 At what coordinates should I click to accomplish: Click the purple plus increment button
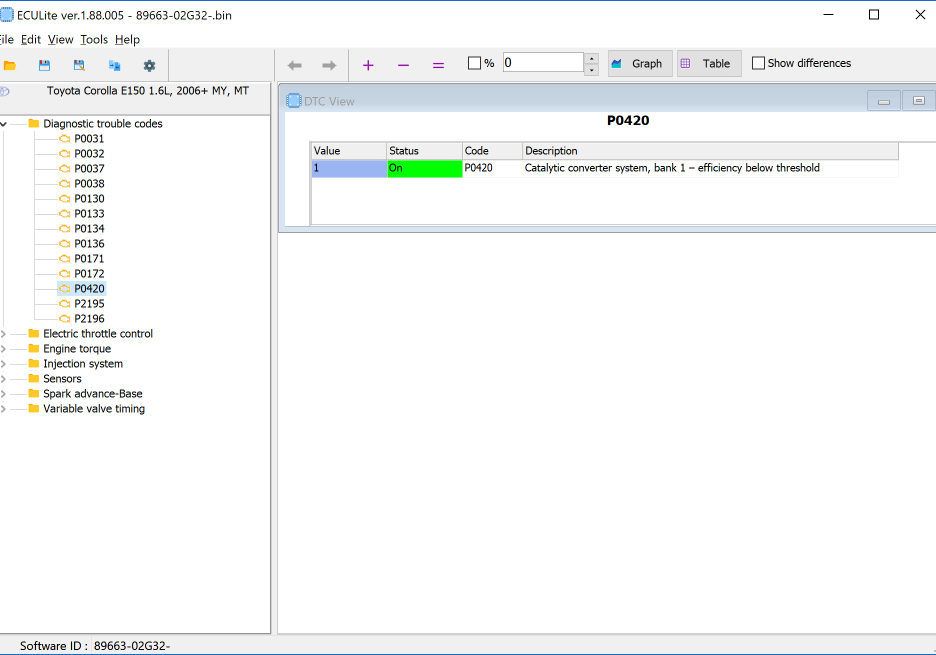pyautogui.click(x=368, y=65)
